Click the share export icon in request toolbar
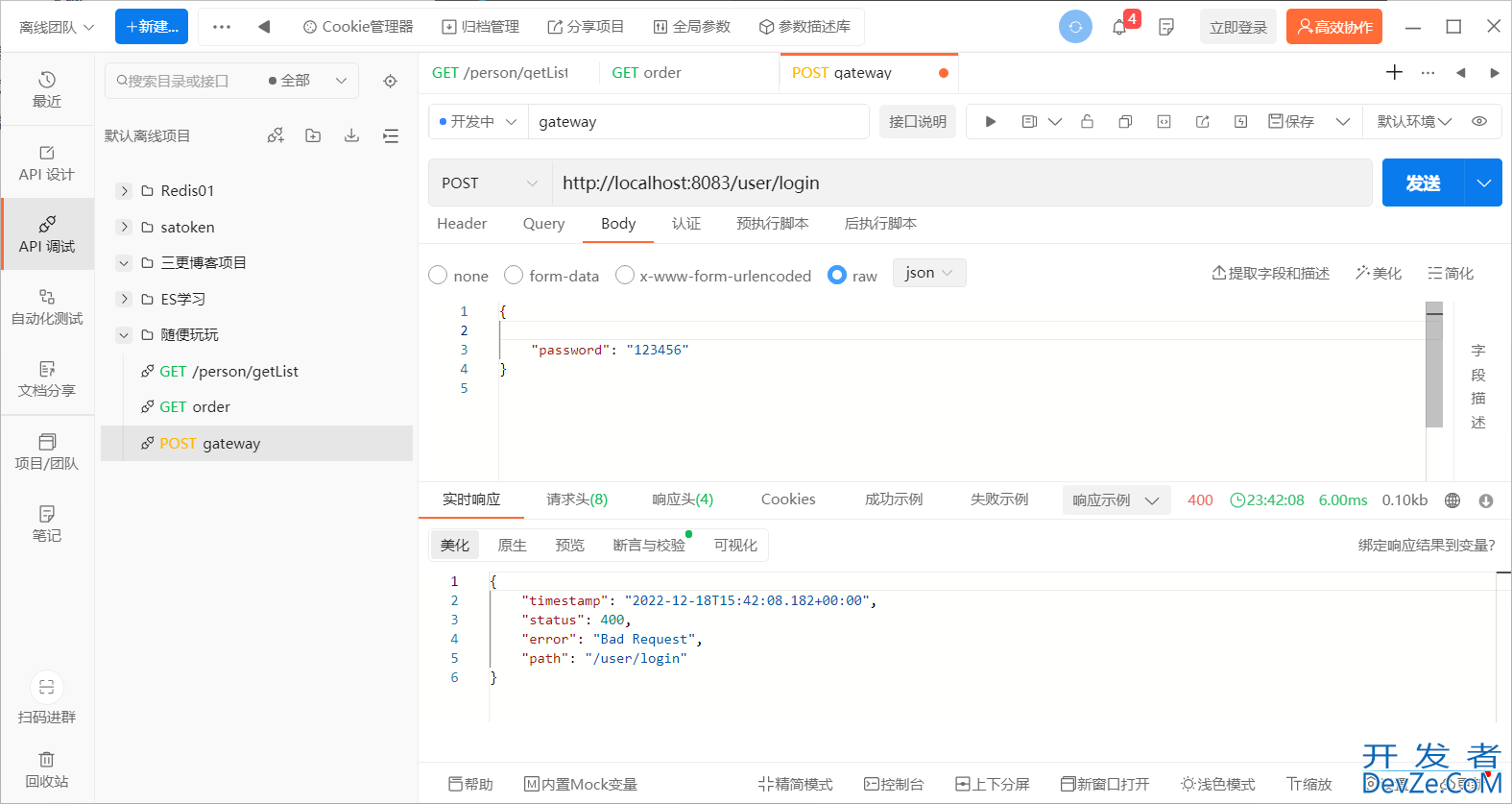The width and height of the screenshot is (1512, 804). coord(1202,121)
